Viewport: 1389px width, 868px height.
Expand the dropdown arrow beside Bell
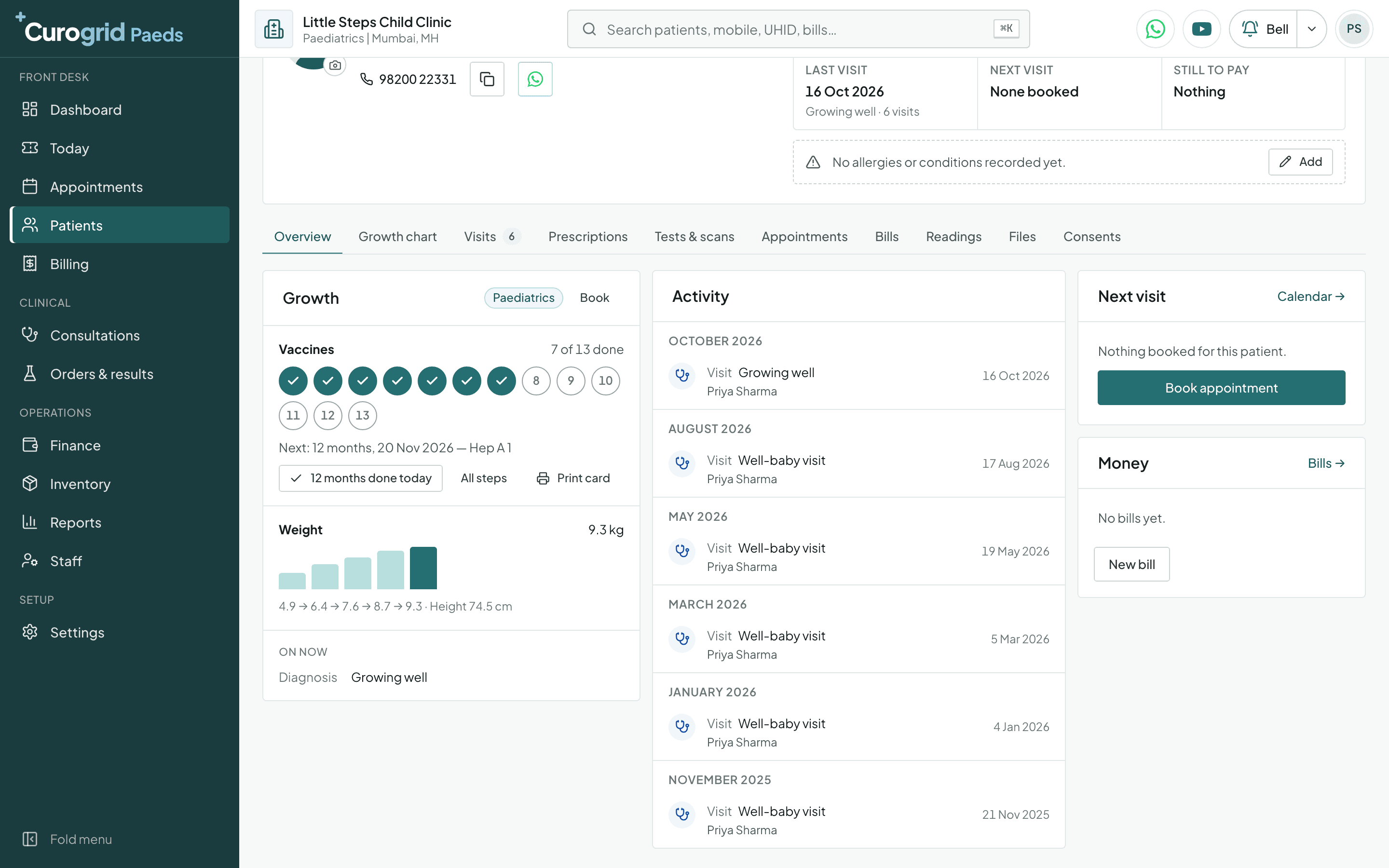tap(1311, 29)
